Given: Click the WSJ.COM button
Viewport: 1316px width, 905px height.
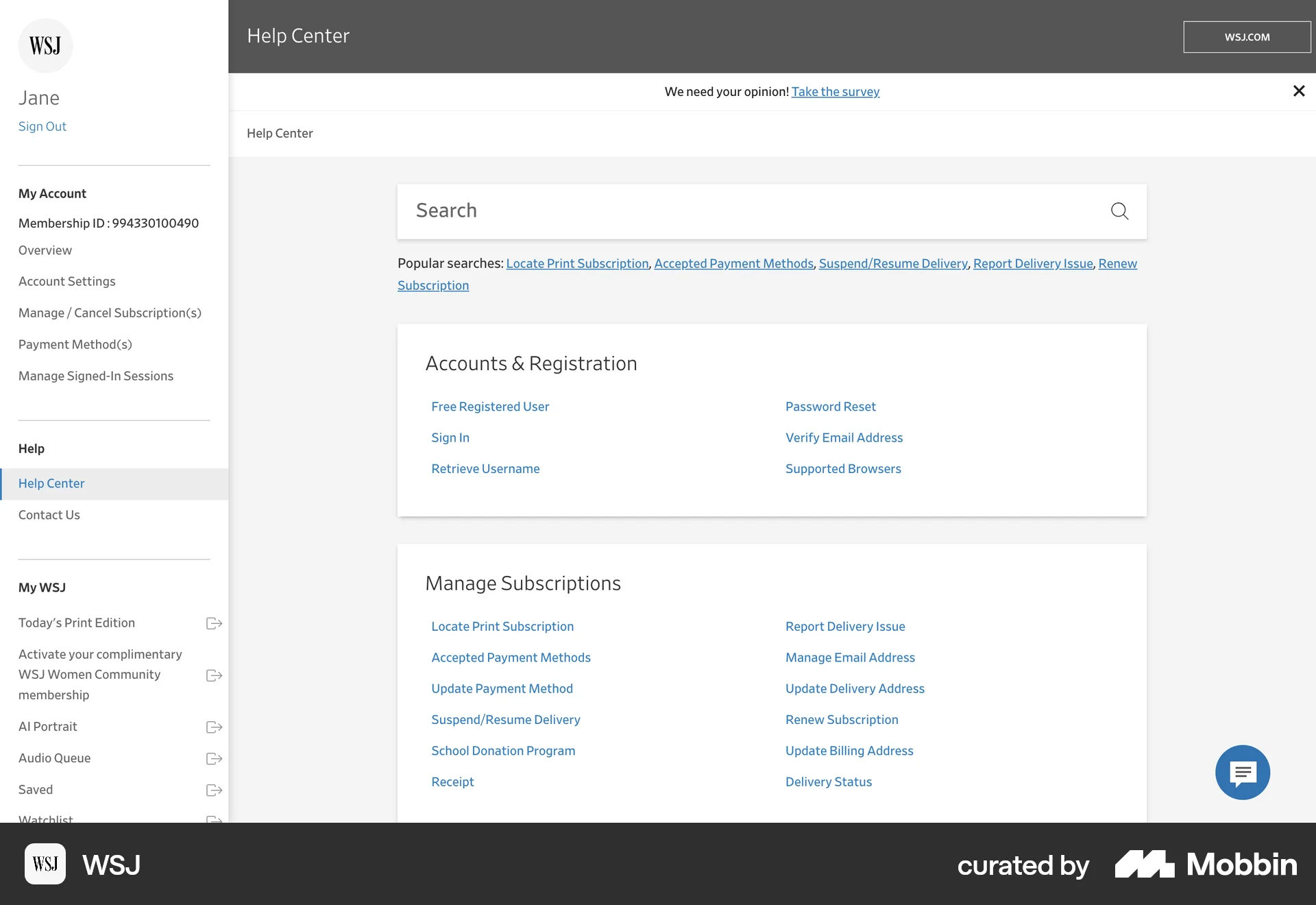Looking at the screenshot, I should [1247, 36].
